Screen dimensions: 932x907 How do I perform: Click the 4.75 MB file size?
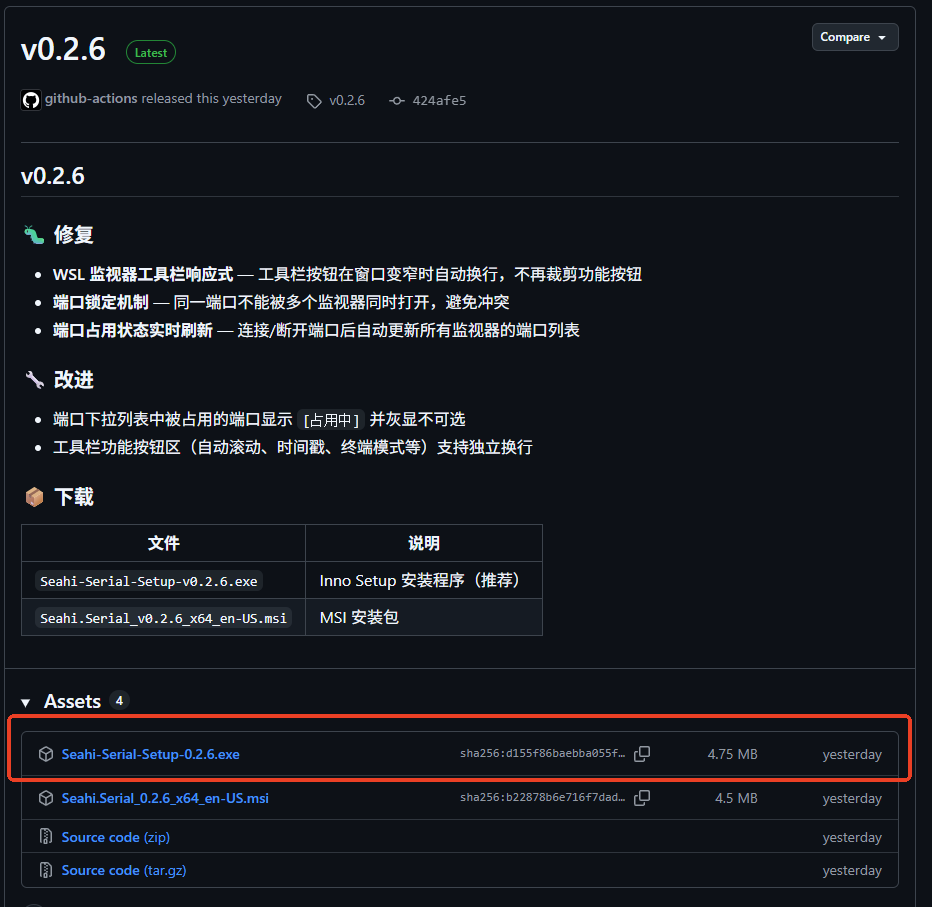tap(732, 754)
